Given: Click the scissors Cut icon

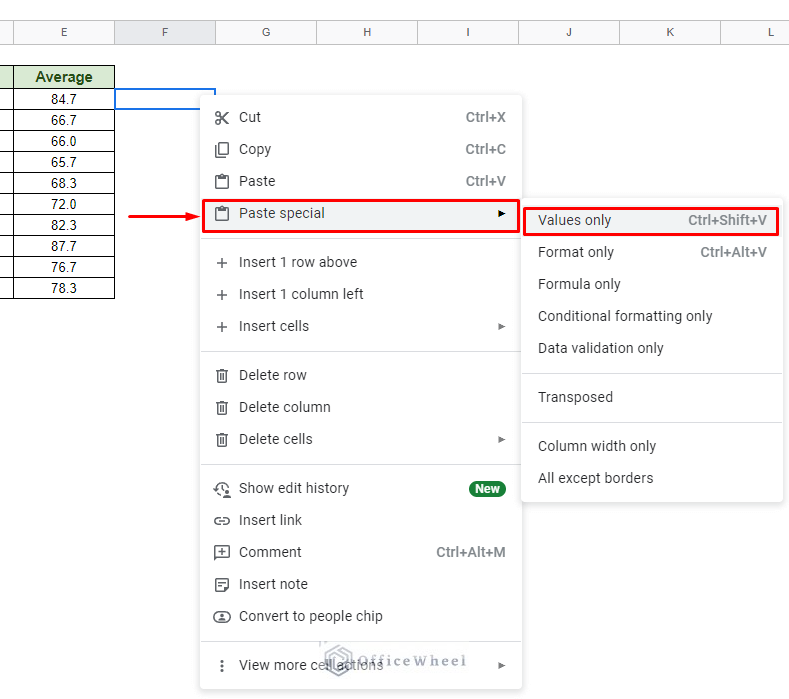Looking at the screenshot, I should pos(221,118).
